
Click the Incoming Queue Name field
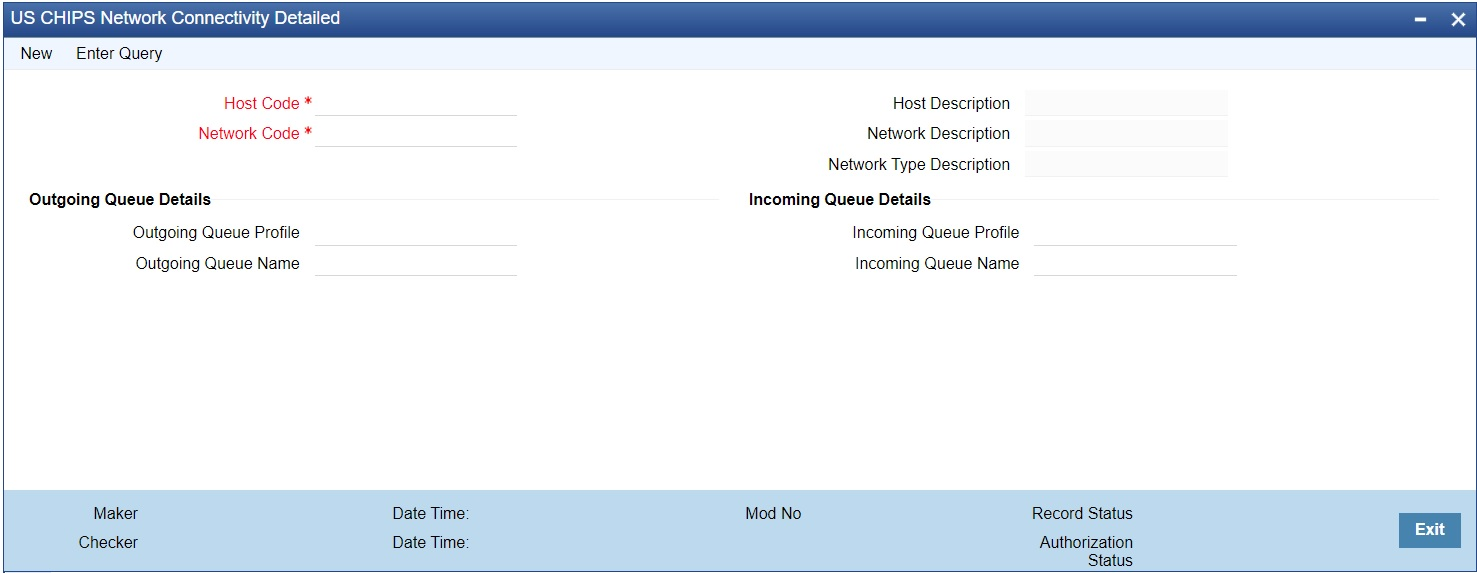point(1135,263)
